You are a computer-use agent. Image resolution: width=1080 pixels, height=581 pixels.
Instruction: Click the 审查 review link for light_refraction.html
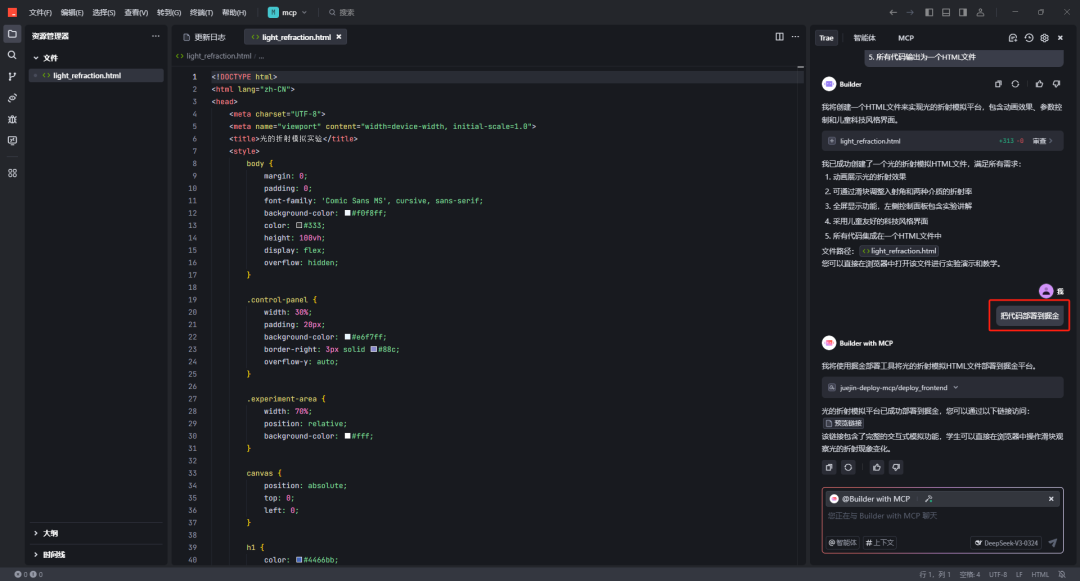[x=1043, y=141]
